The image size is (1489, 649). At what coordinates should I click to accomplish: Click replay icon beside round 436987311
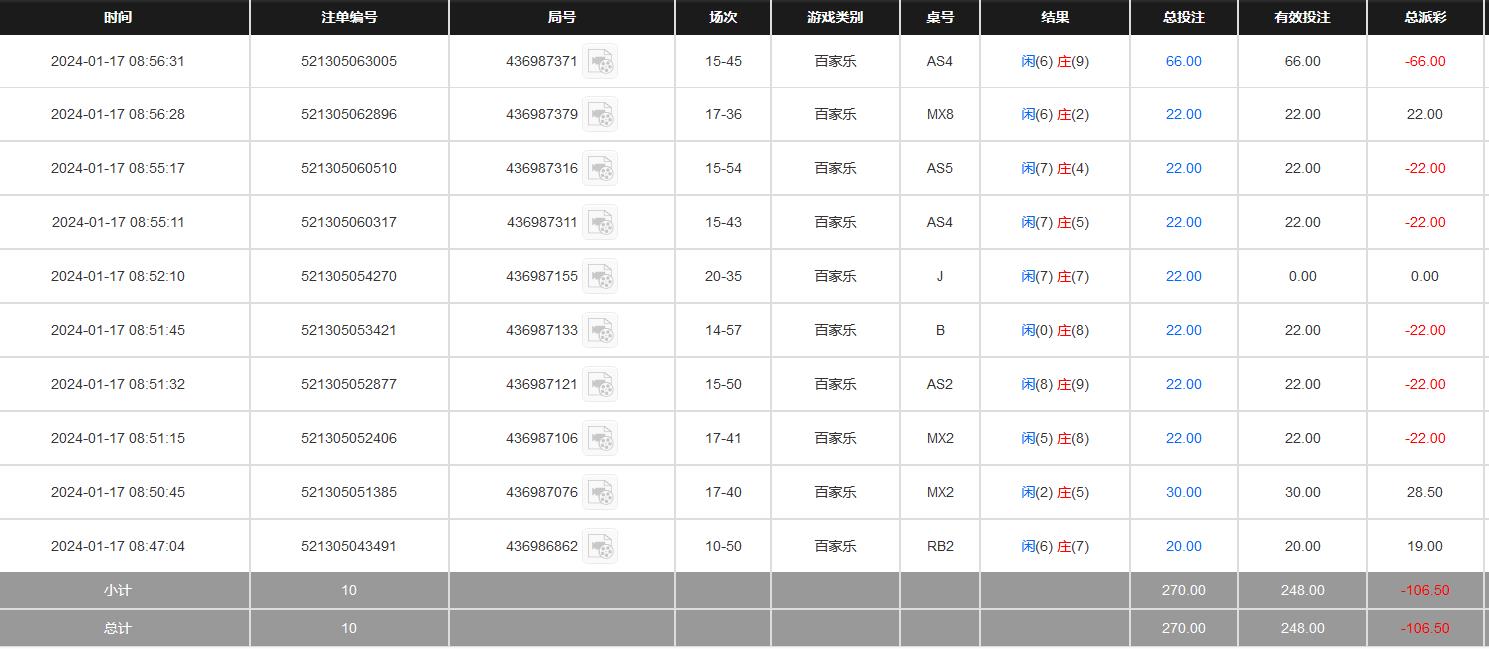(600, 223)
